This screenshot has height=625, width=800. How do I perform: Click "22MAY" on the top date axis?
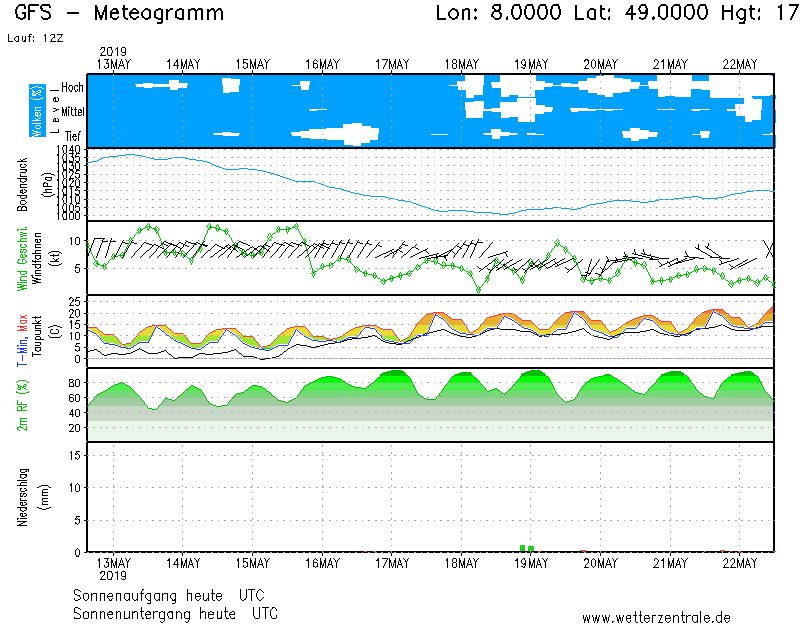coord(740,65)
